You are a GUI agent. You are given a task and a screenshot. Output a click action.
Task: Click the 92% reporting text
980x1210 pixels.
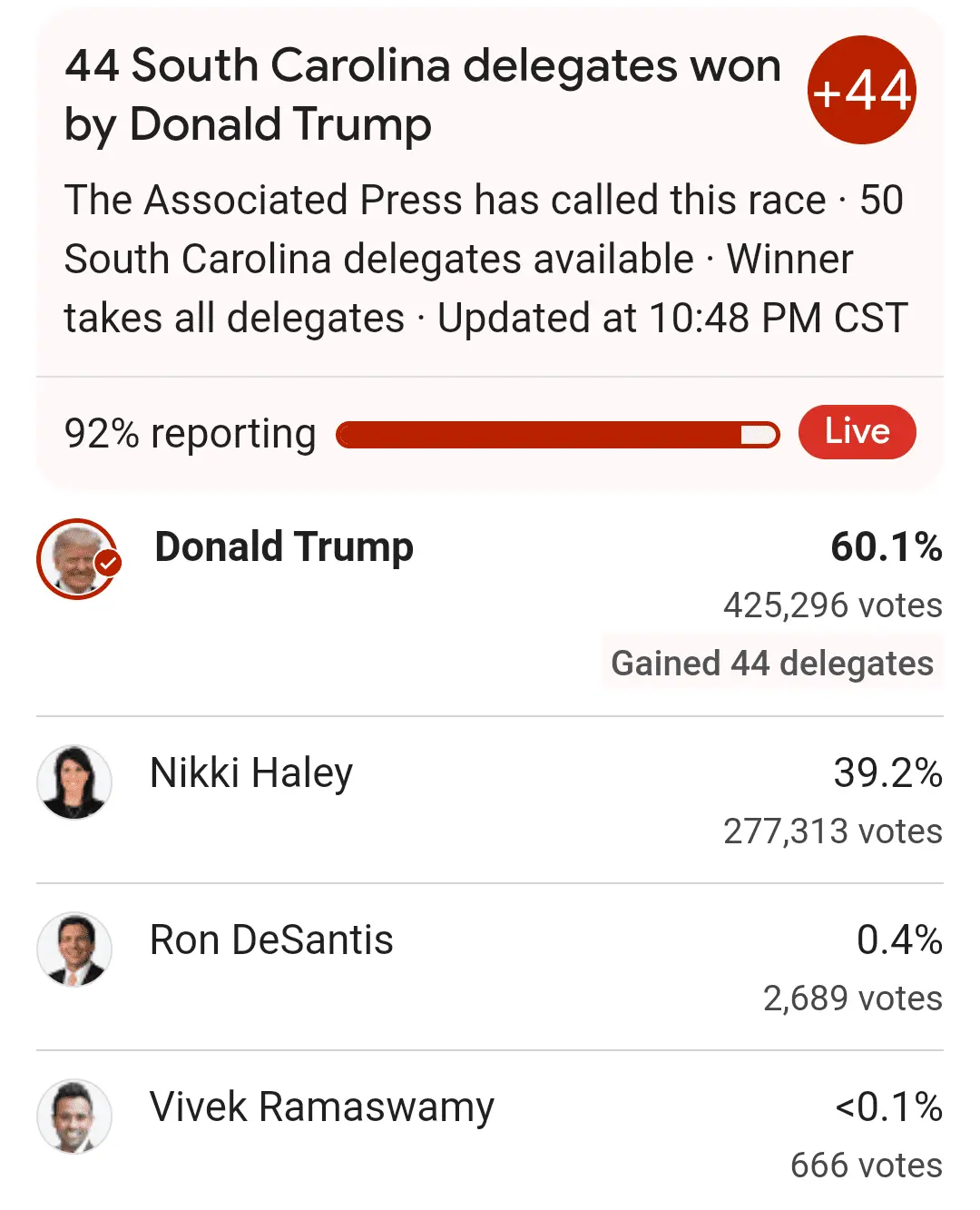pos(190,434)
